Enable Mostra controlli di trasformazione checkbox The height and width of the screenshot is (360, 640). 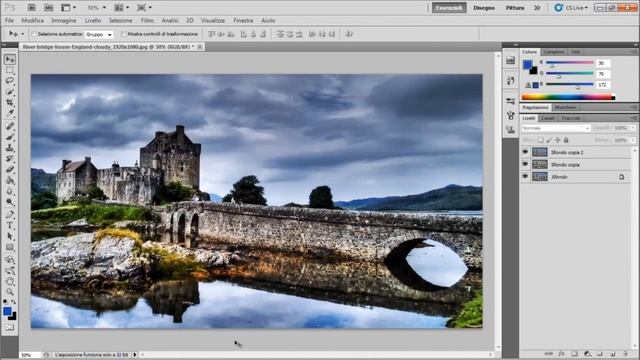tap(124, 34)
